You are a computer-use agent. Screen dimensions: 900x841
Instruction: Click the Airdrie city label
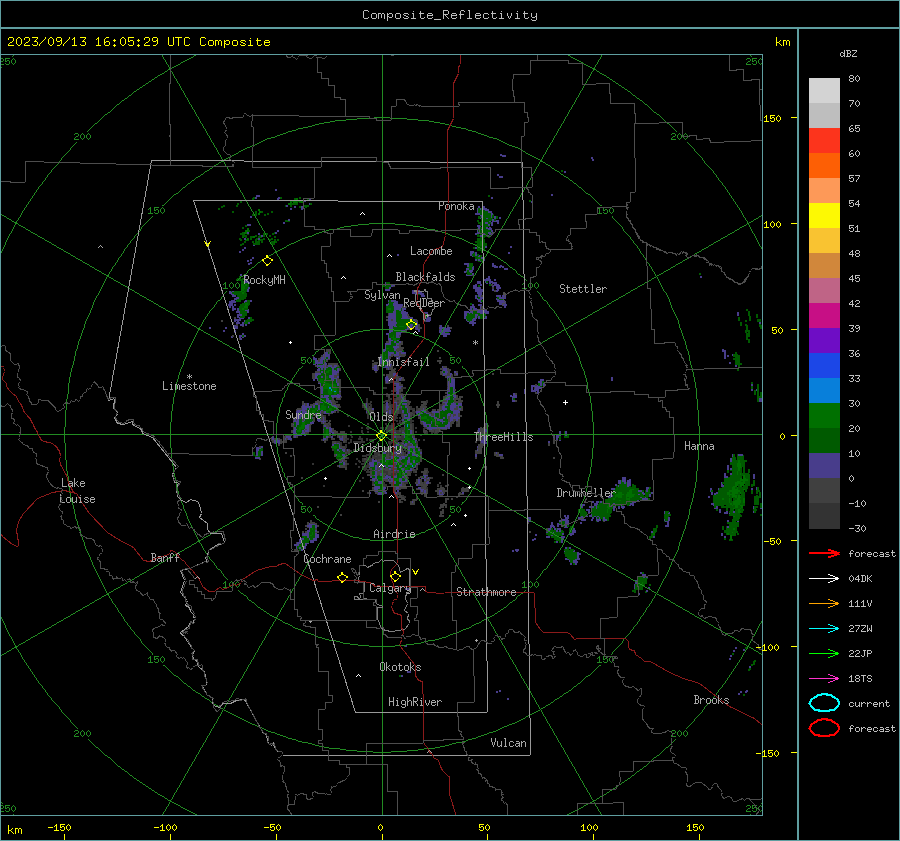pos(394,534)
